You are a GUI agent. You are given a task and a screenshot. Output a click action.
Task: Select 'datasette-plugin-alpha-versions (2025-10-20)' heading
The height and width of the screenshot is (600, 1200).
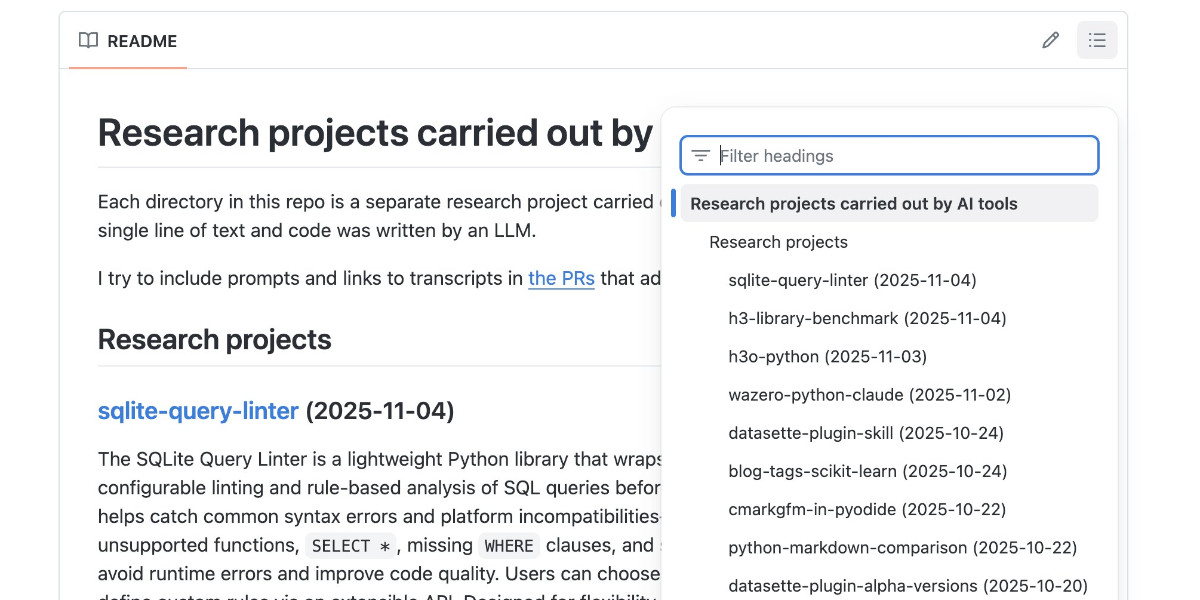pyautogui.click(x=908, y=585)
